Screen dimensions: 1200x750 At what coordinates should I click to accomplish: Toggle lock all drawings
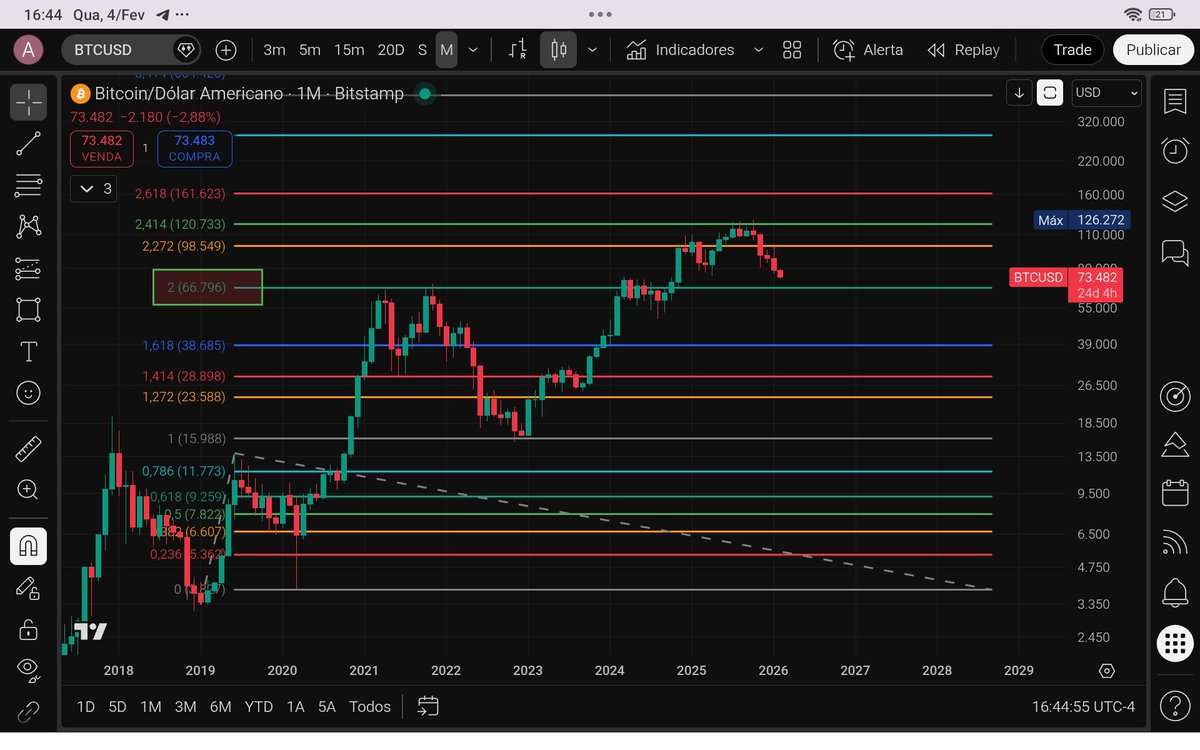pyautogui.click(x=29, y=629)
